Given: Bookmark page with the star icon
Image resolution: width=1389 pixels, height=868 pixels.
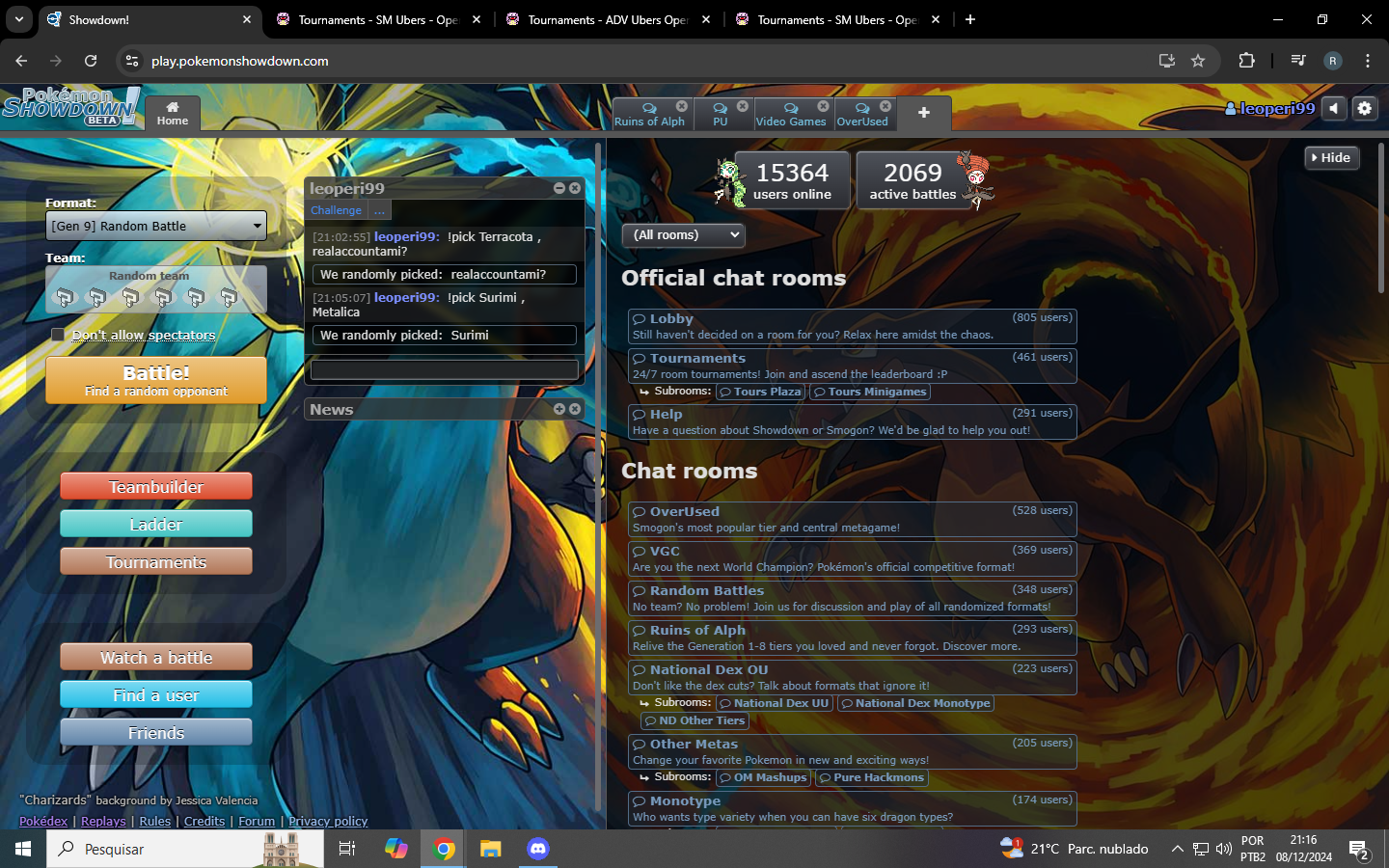Looking at the screenshot, I should [1198, 61].
